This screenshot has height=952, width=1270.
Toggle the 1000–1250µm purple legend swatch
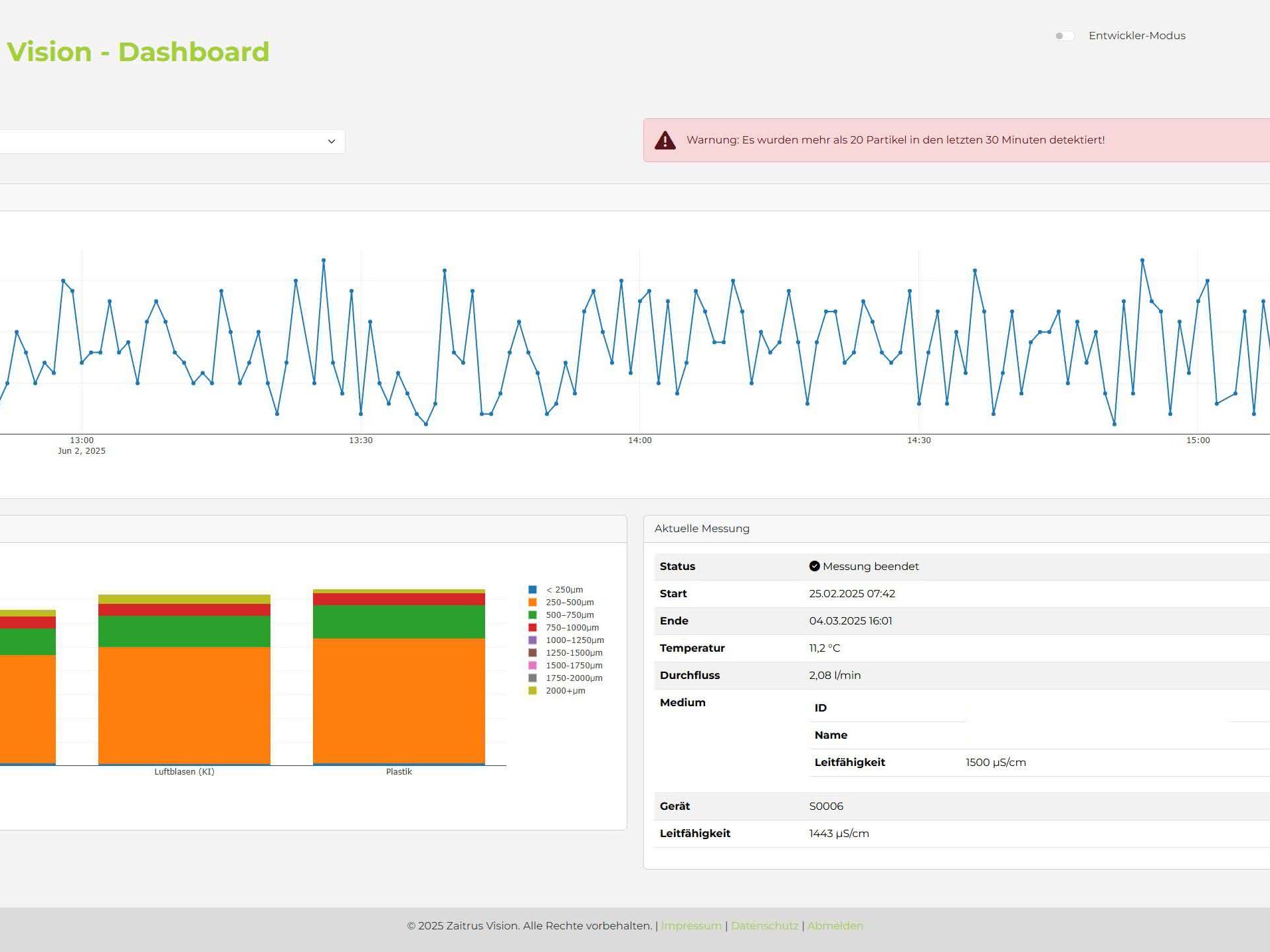pos(532,640)
